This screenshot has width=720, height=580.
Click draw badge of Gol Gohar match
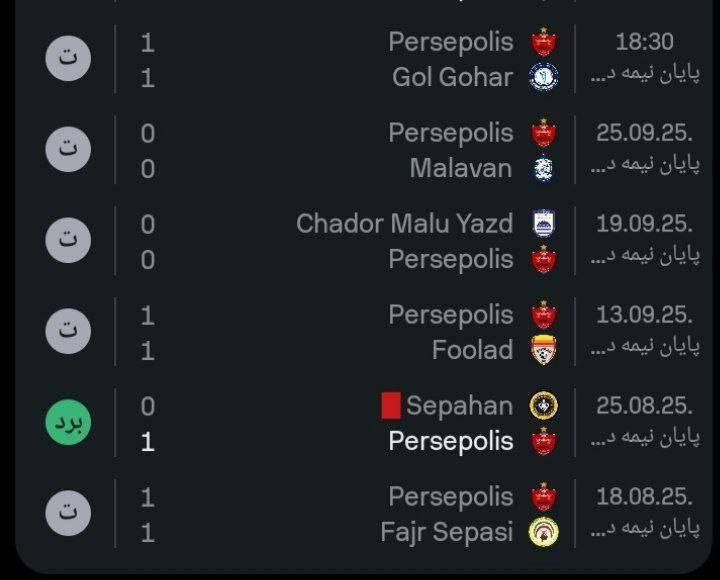pos(68,59)
